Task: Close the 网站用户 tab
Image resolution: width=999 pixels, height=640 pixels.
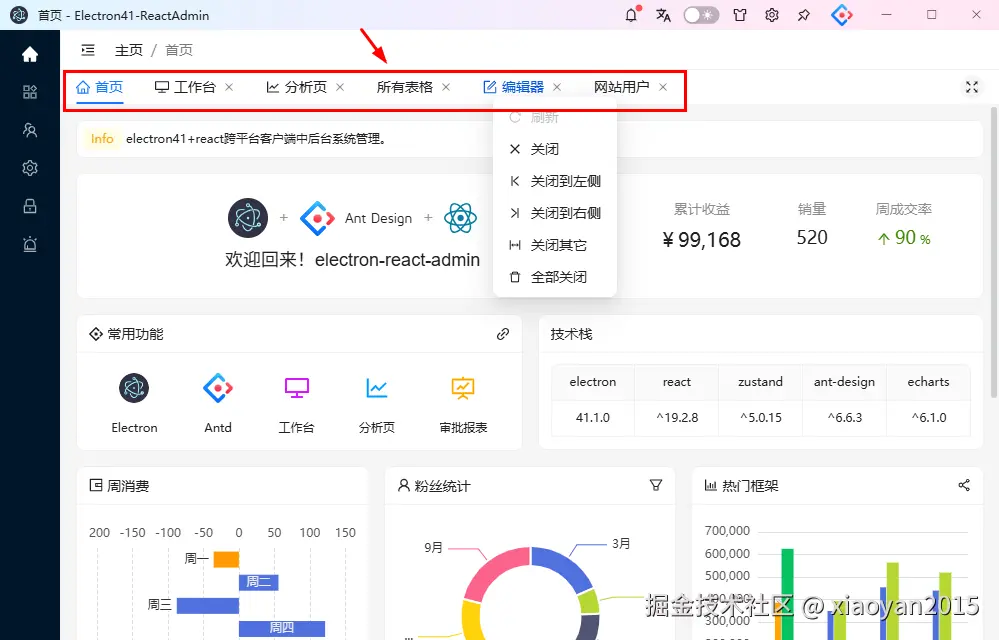Action: tap(663, 87)
